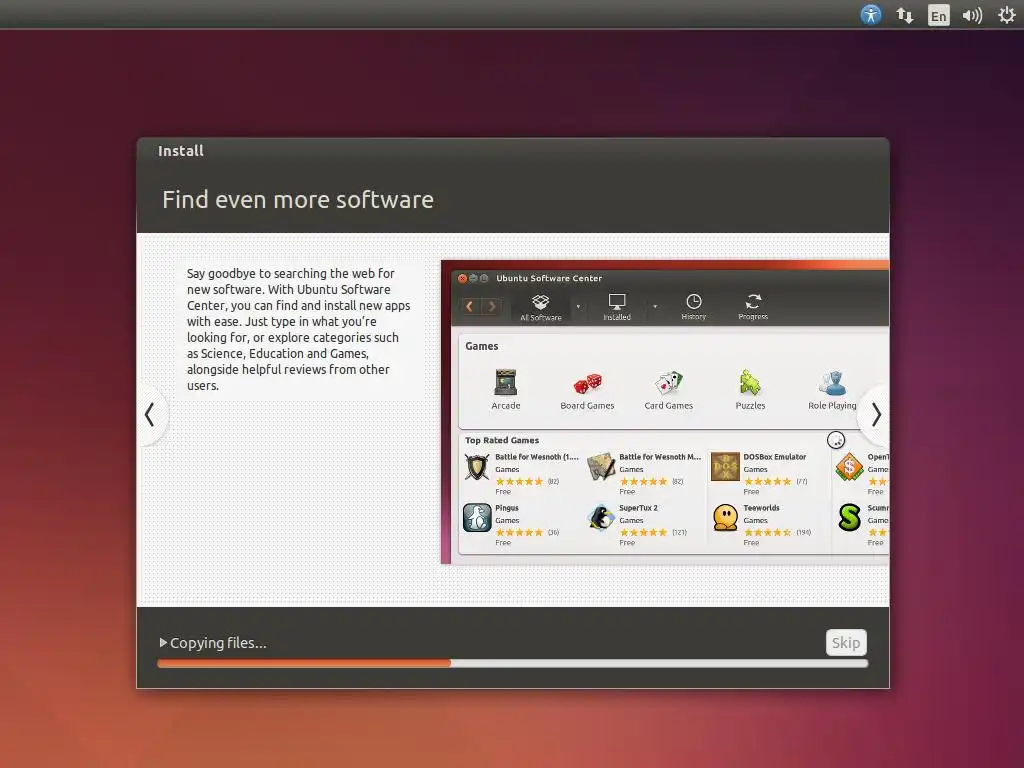Click the "Copying files..." status text
Viewport: 1024px width, 768px height.
coord(218,643)
